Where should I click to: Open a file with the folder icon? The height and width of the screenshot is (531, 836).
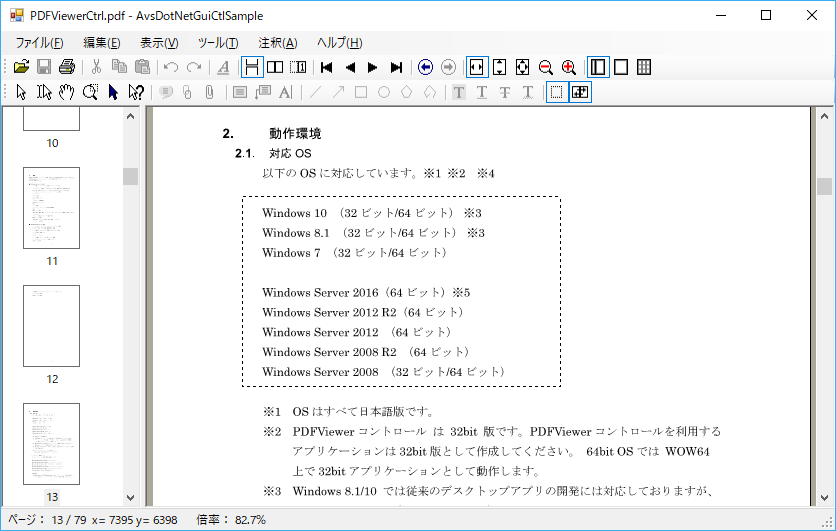[x=21, y=67]
